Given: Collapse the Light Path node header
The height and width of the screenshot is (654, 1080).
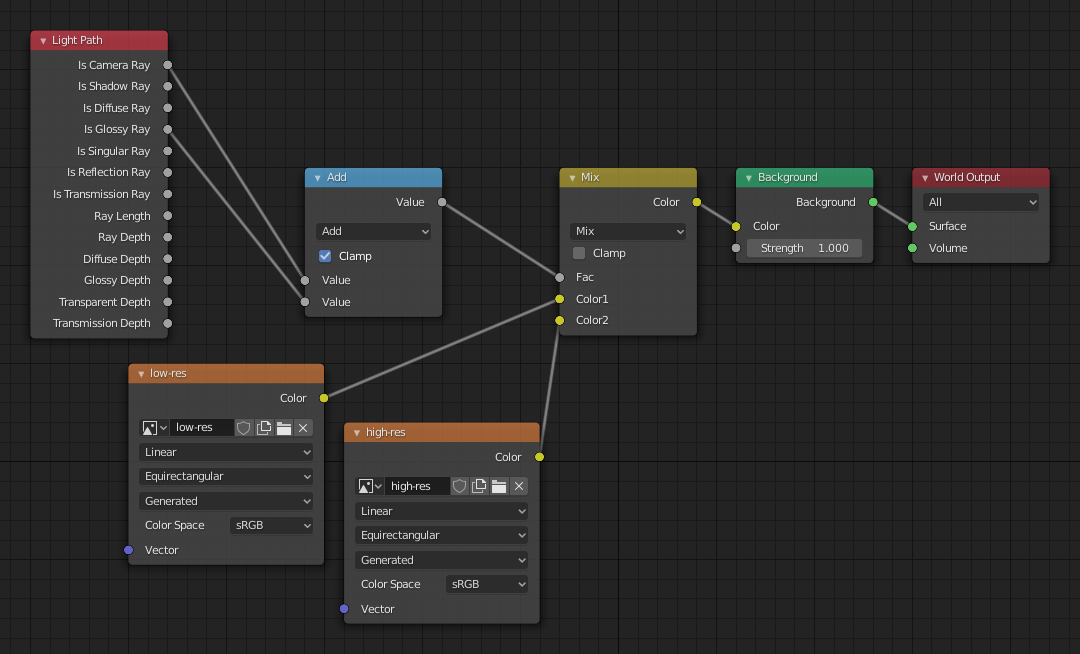Looking at the screenshot, I should pos(42,40).
